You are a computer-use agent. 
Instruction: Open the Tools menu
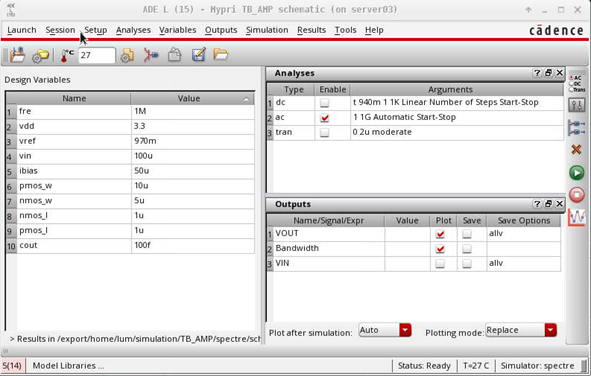345,30
